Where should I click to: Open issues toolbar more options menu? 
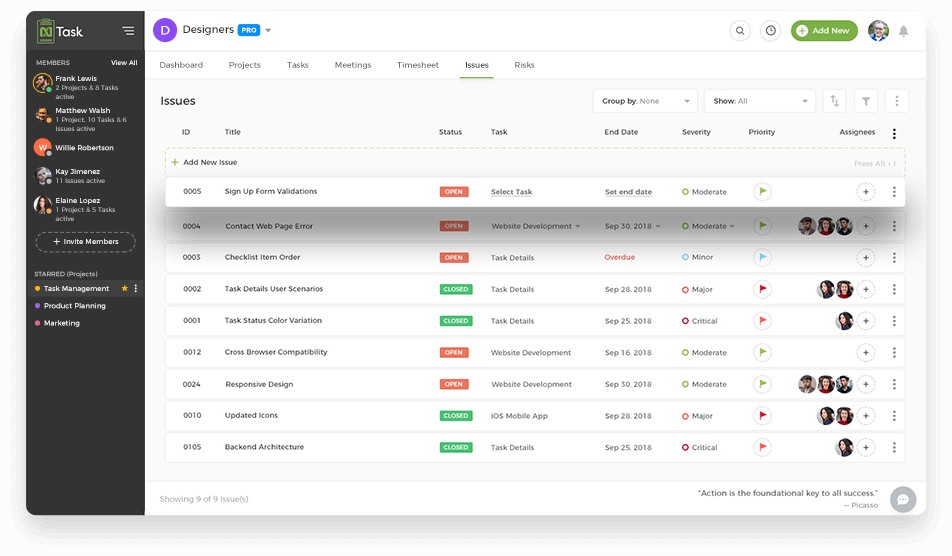pos(897,101)
